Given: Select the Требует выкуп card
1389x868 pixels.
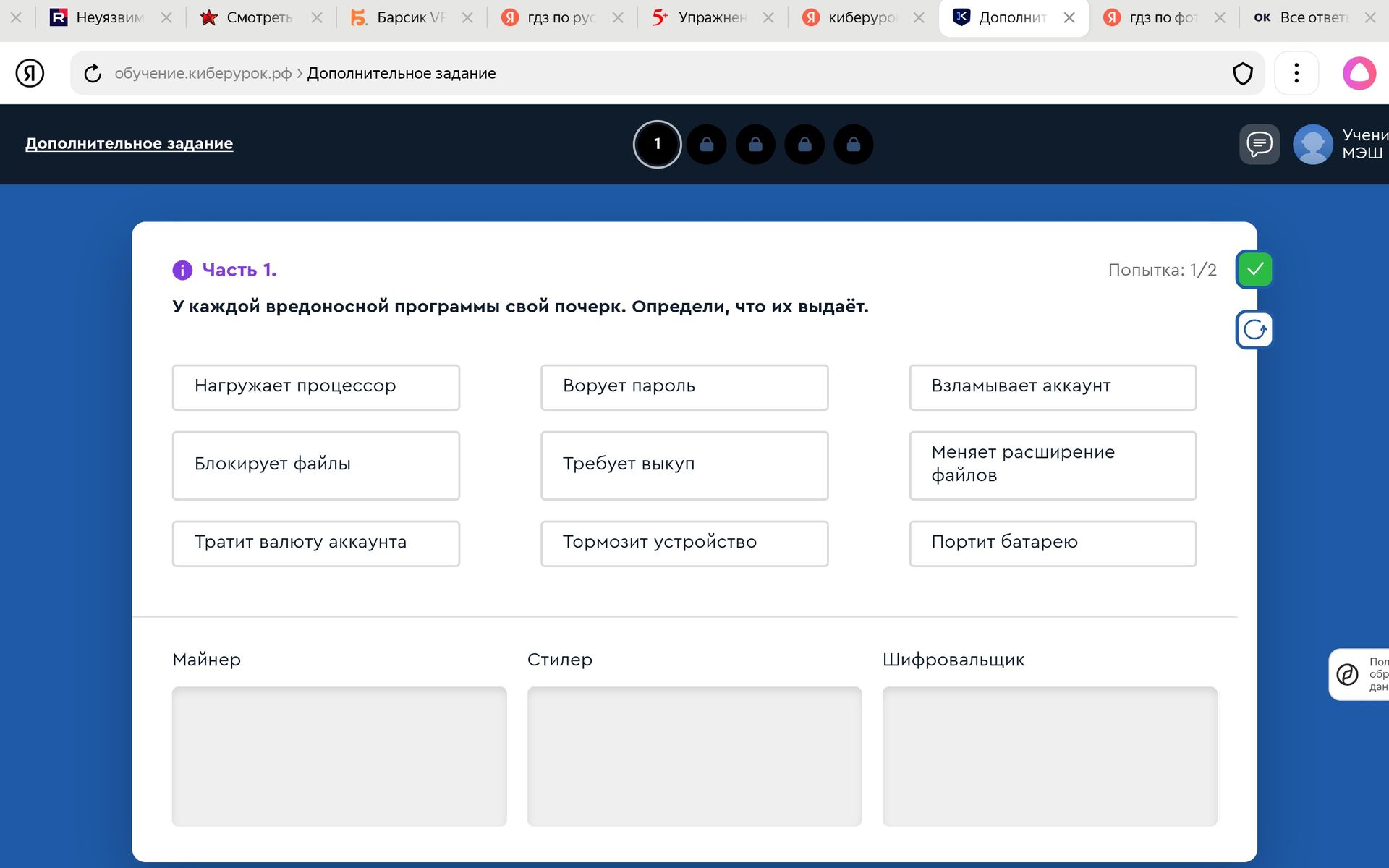Looking at the screenshot, I should (684, 465).
